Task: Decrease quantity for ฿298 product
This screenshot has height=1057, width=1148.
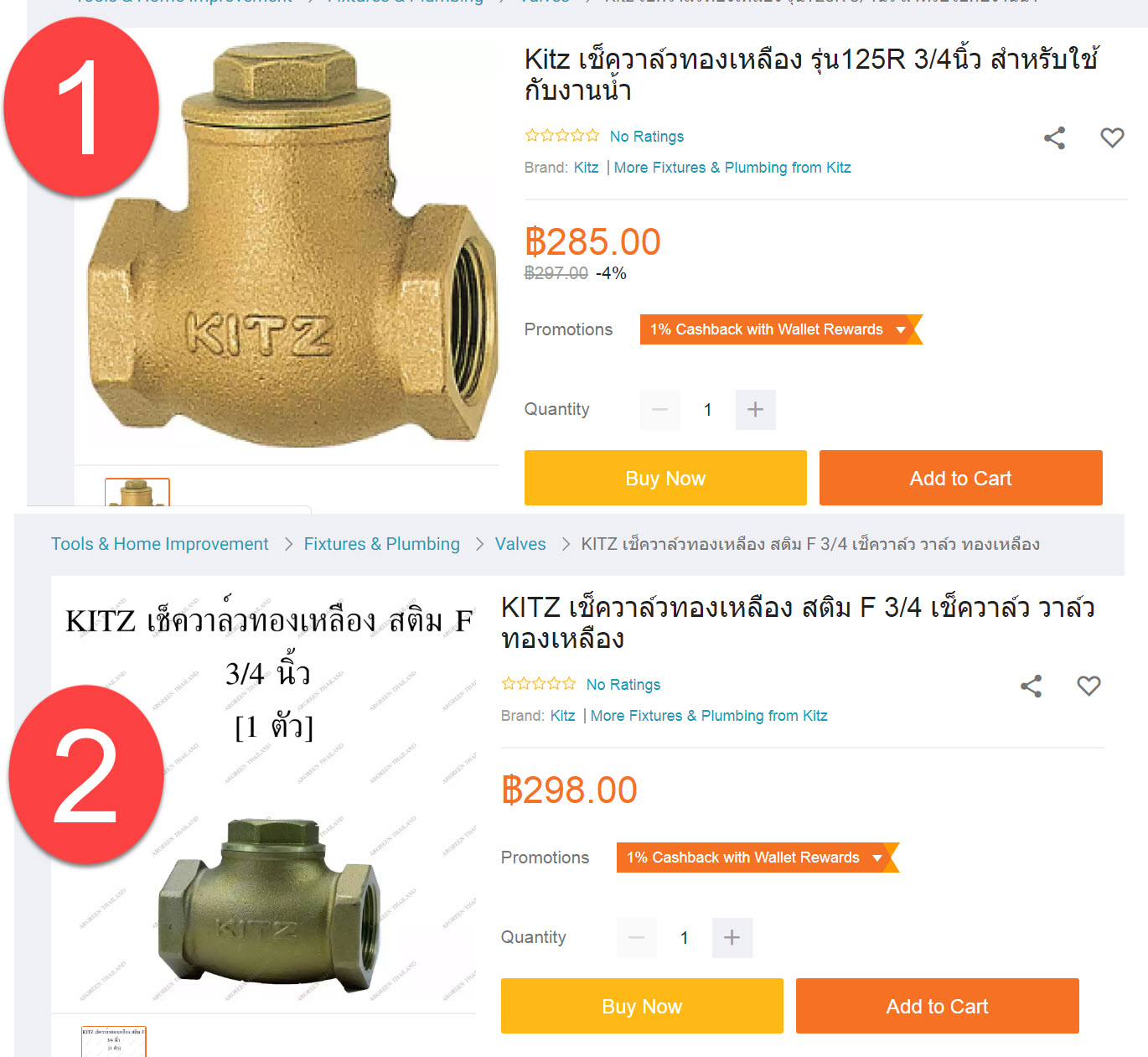Action: tap(637, 938)
